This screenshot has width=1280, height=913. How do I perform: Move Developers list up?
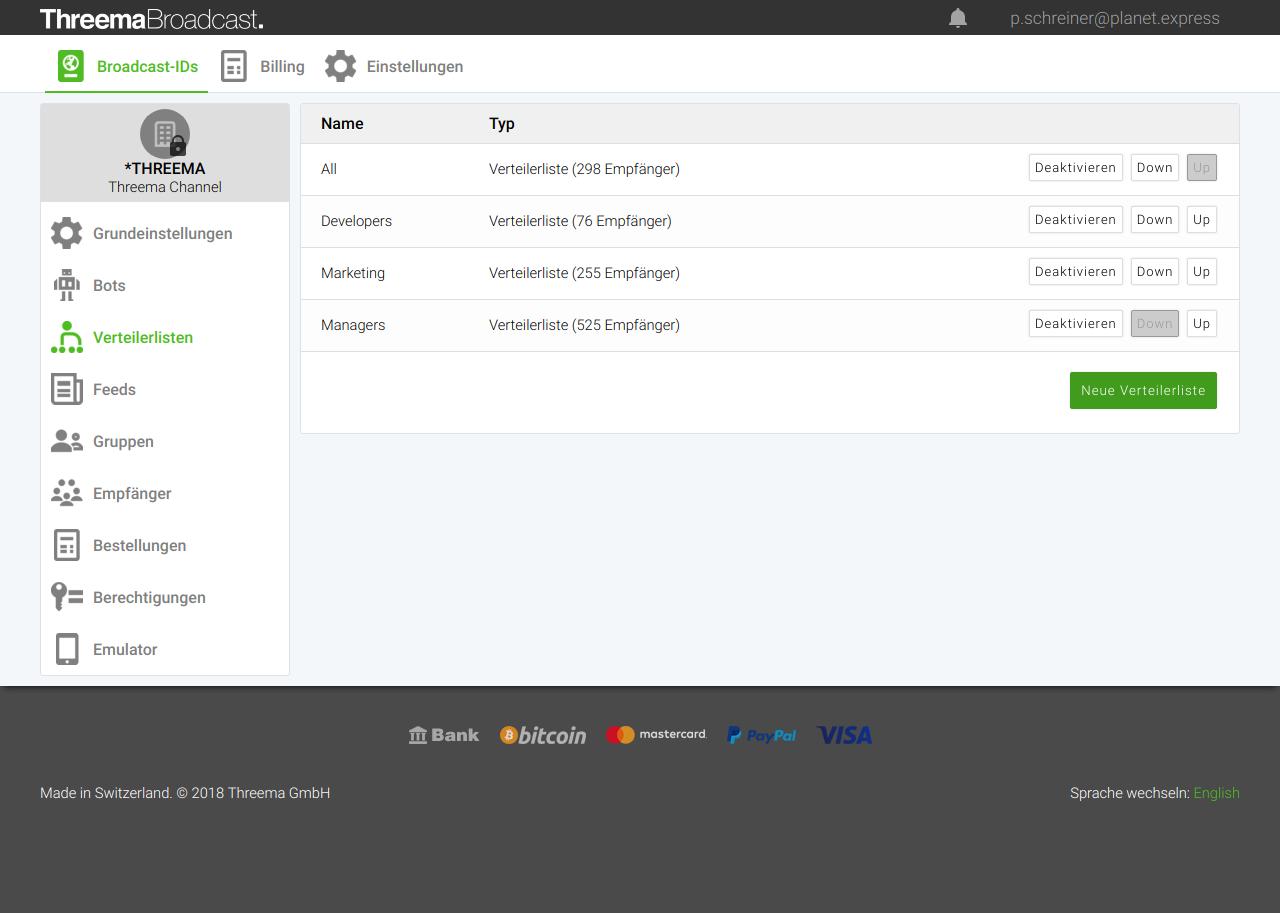click(1201, 220)
